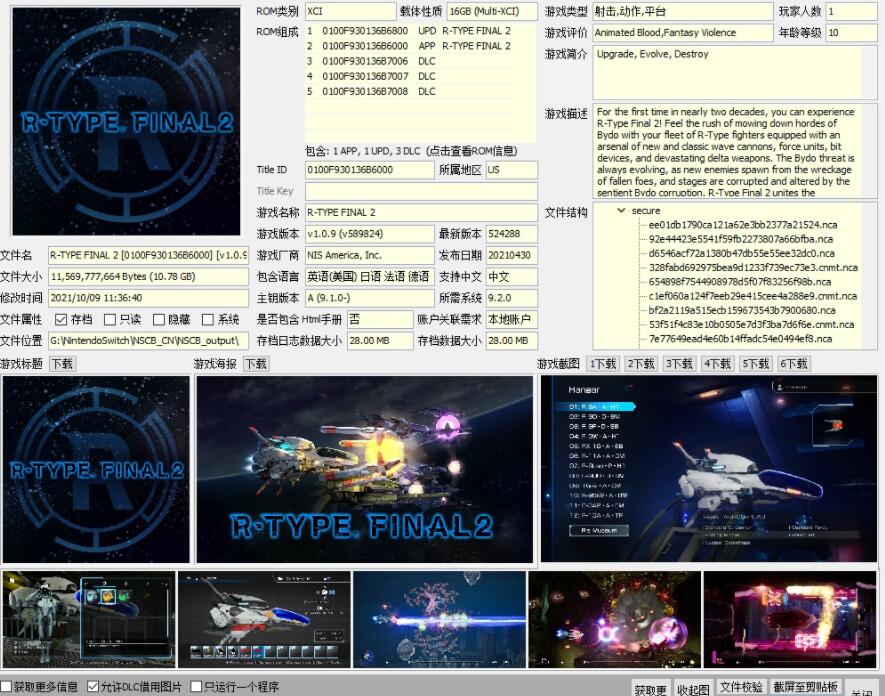Click the 文件位置 path field
The width and height of the screenshot is (885, 696).
click(148, 341)
